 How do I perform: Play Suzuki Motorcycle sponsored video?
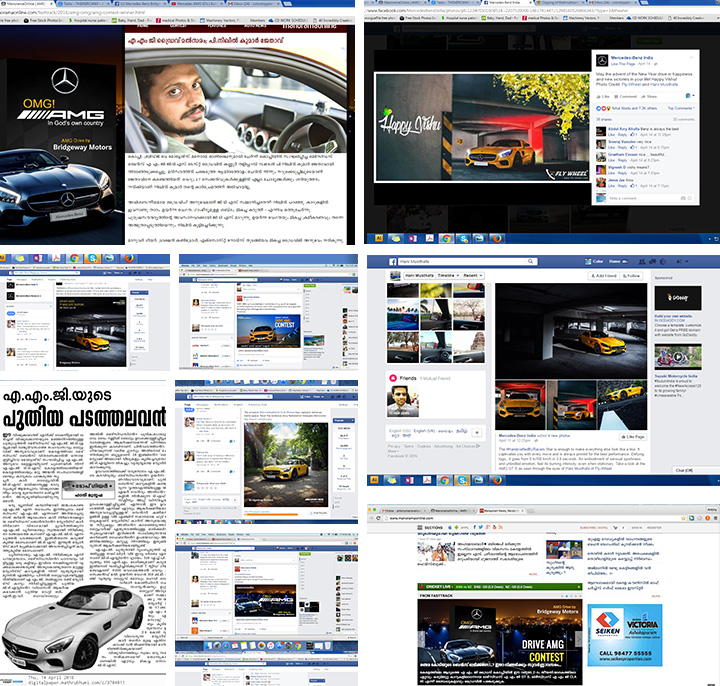point(678,357)
